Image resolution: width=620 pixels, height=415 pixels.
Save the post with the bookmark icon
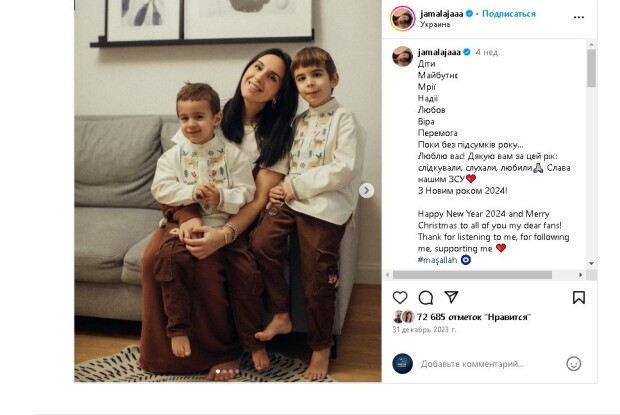[578, 297]
